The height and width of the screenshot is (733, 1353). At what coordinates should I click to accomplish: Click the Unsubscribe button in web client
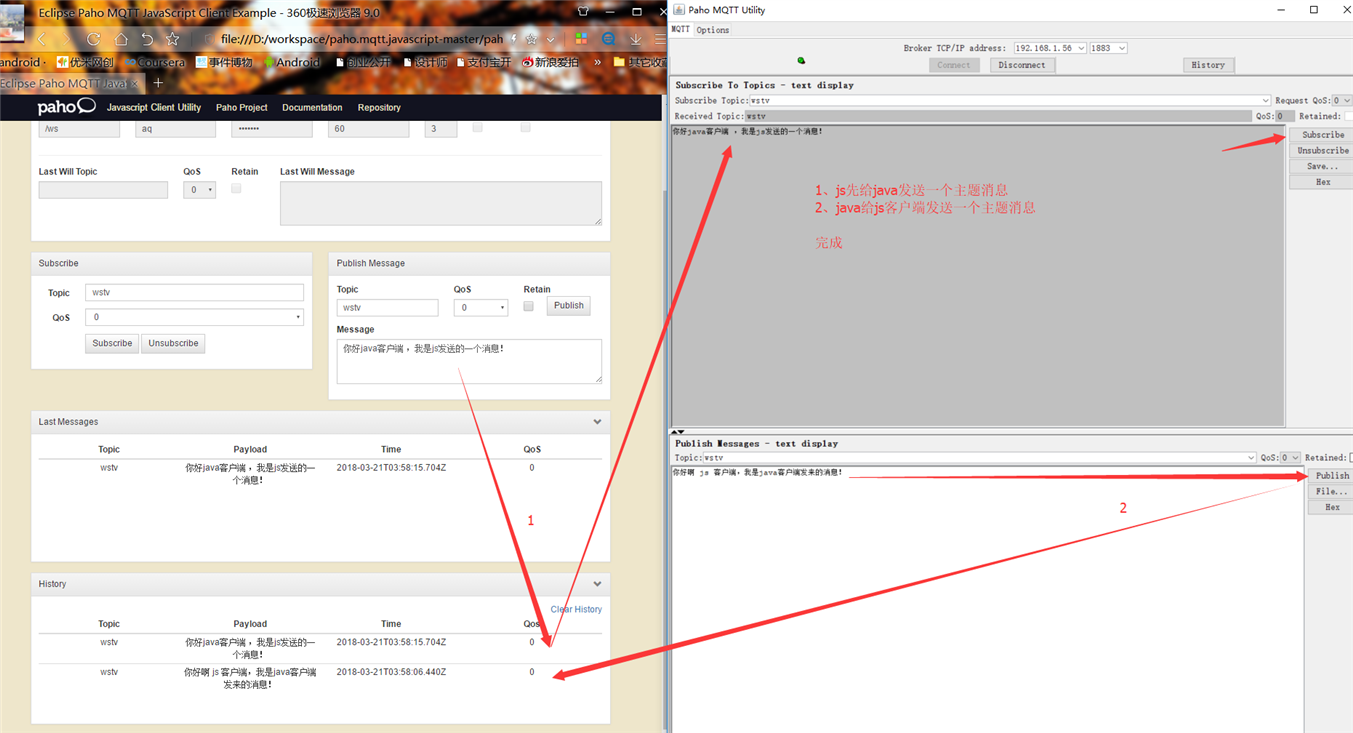point(173,343)
